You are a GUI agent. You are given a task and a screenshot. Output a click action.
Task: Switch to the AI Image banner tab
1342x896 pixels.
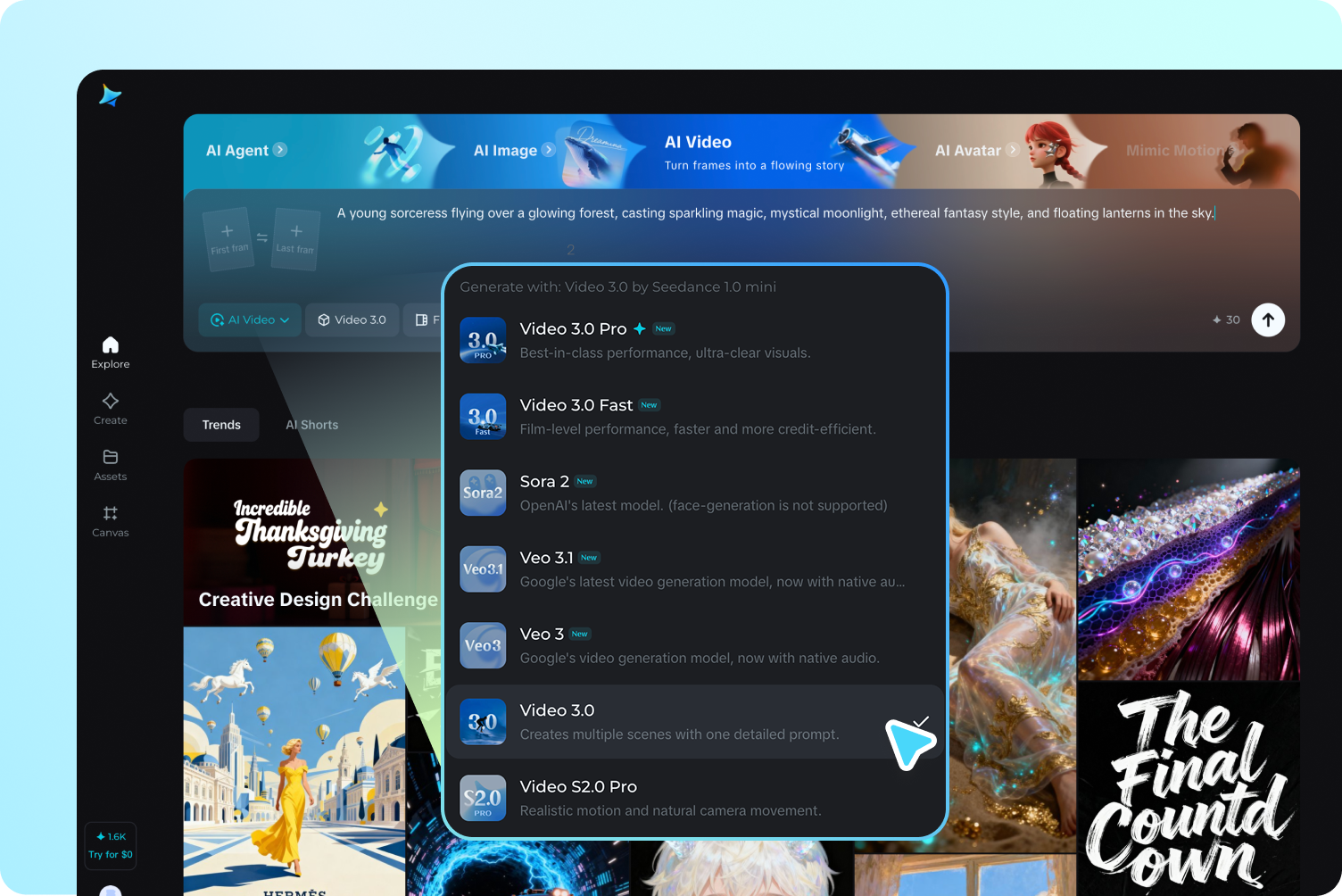click(x=514, y=150)
